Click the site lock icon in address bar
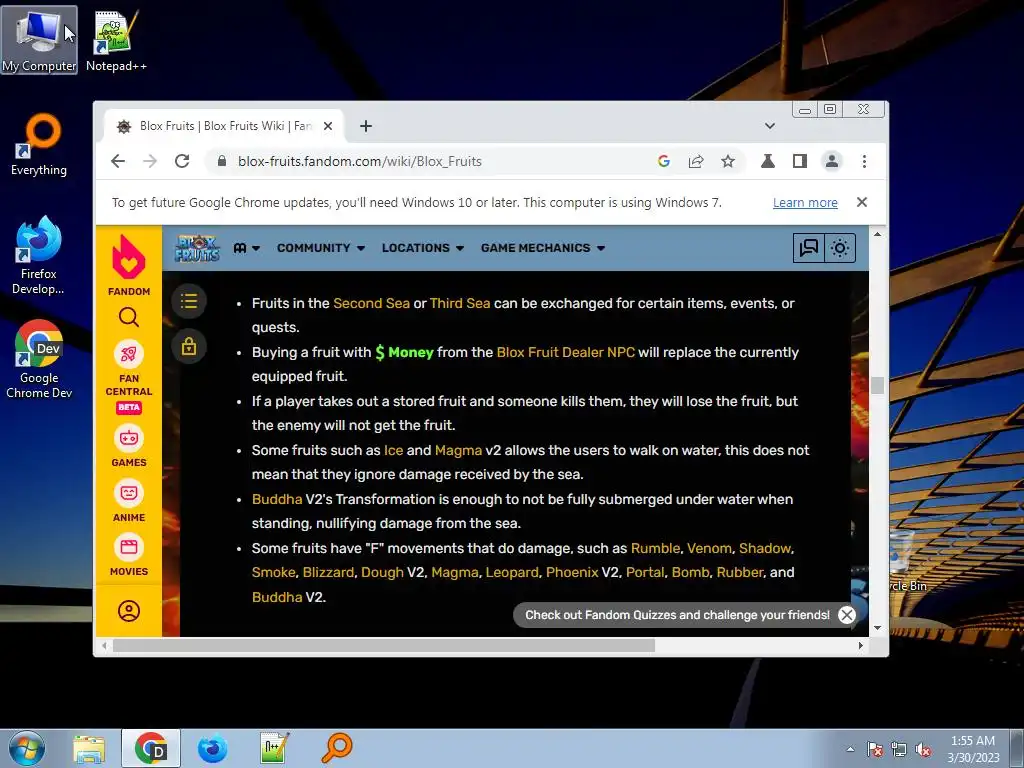This screenshot has height=768, width=1024. point(222,161)
